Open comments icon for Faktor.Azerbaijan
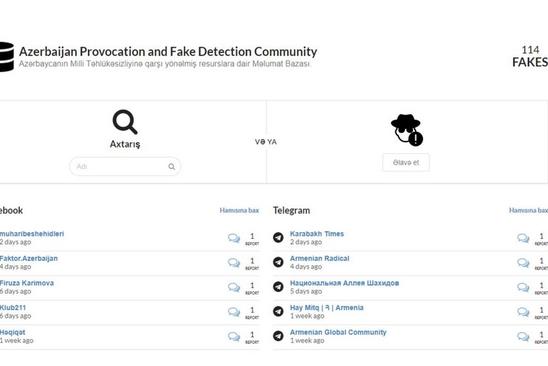 tap(234, 263)
